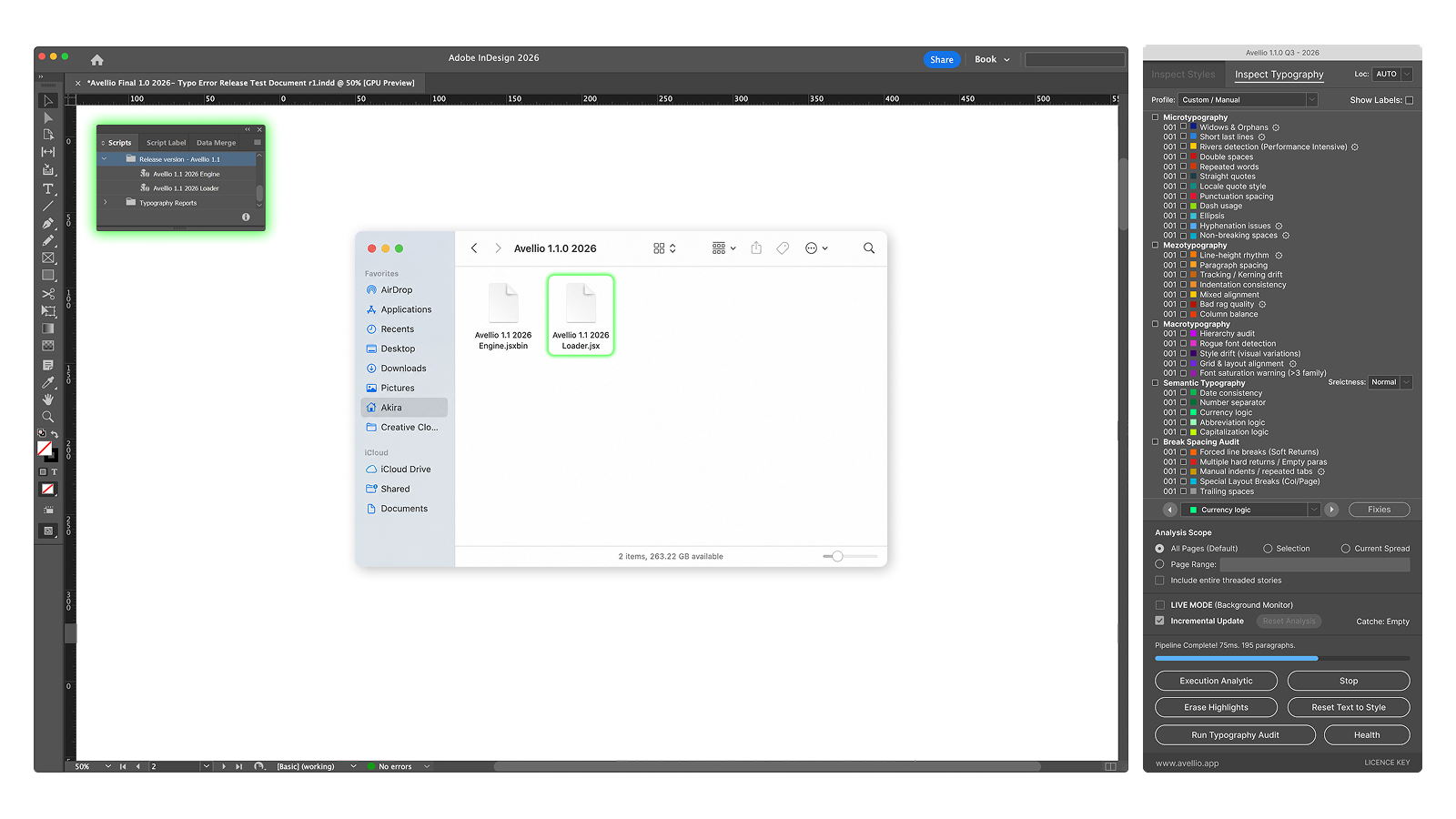
Task: Select the Page tool
Action: point(48,135)
